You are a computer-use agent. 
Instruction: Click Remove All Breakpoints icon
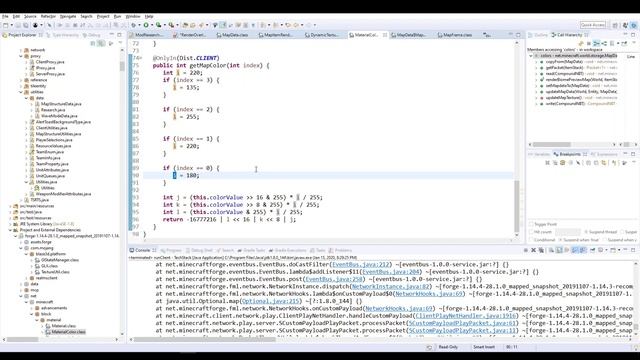coord(556,163)
